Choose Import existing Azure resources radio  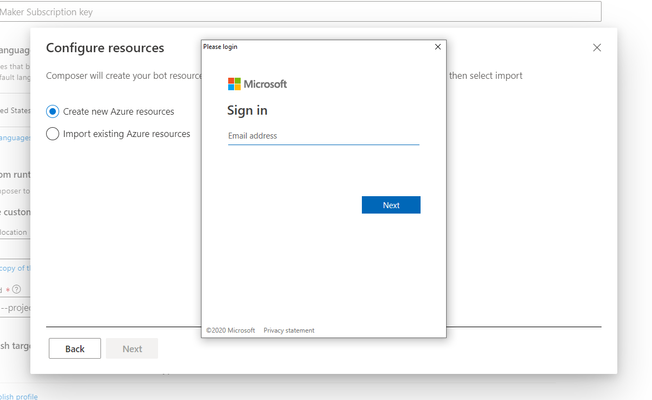52,134
